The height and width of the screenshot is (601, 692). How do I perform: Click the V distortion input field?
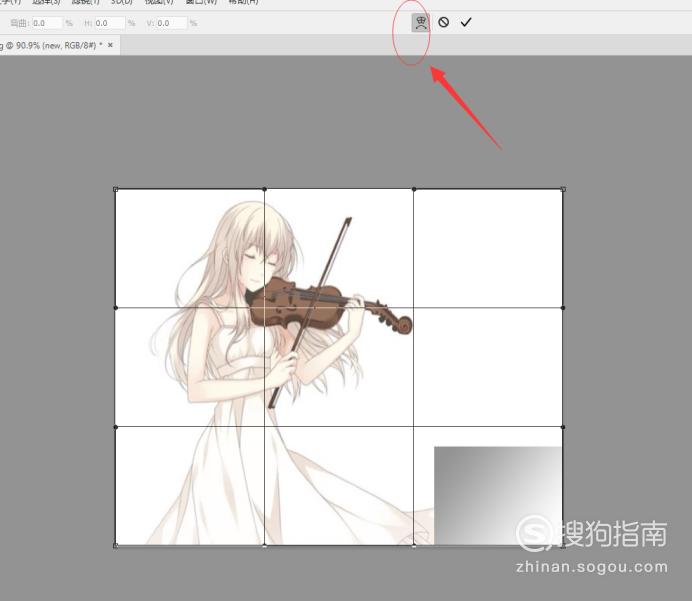(172, 23)
